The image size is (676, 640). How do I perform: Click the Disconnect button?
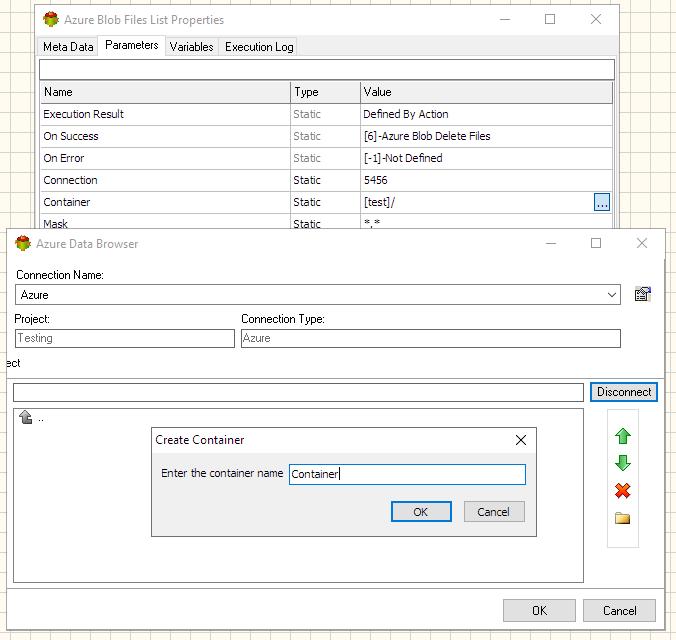coord(624,392)
